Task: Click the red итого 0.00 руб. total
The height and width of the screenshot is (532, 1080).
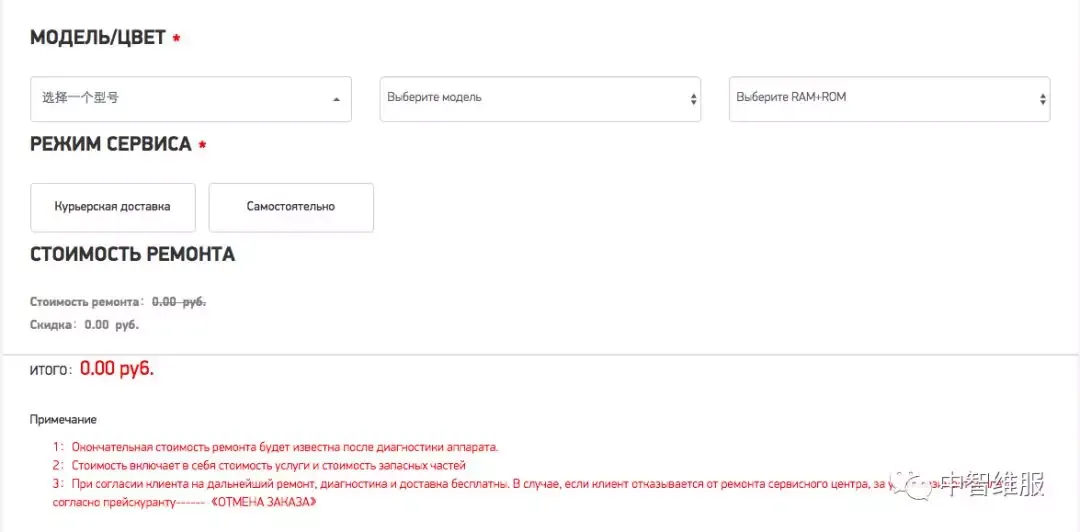Action: click(x=117, y=369)
